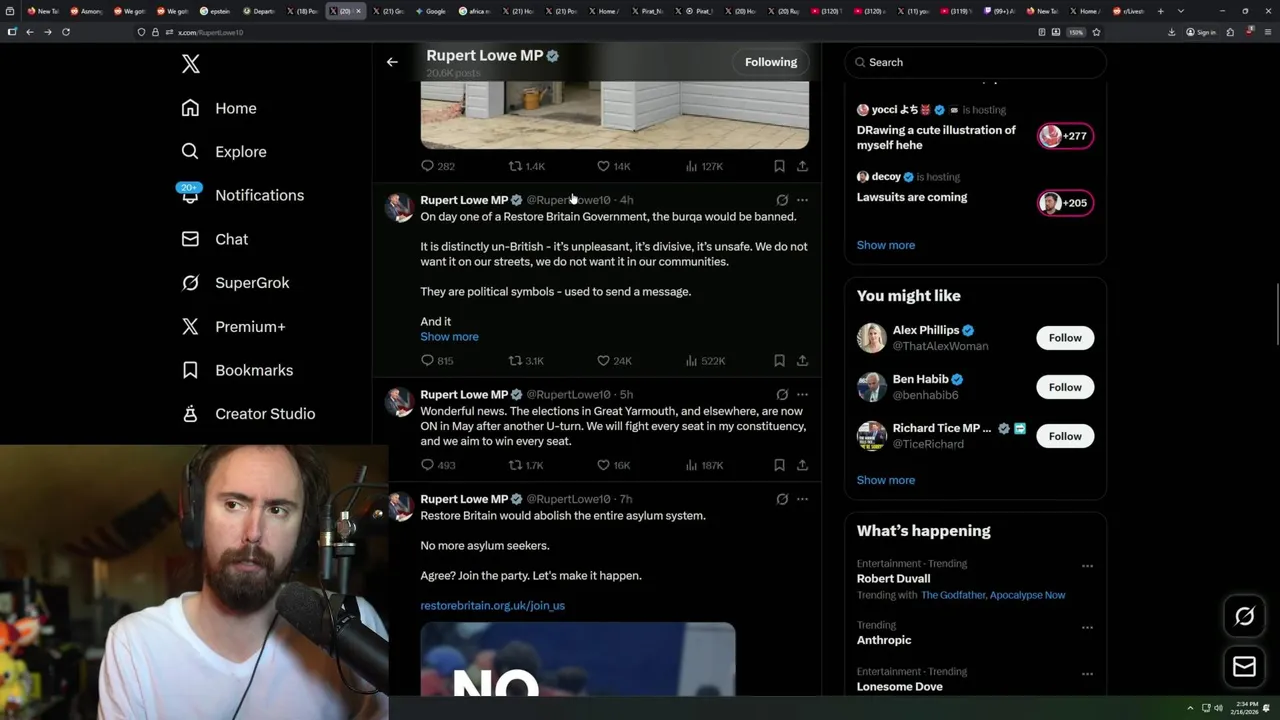Open more options for Anthropic trend
Image resolution: width=1280 pixels, height=720 pixels.
(x=1087, y=628)
